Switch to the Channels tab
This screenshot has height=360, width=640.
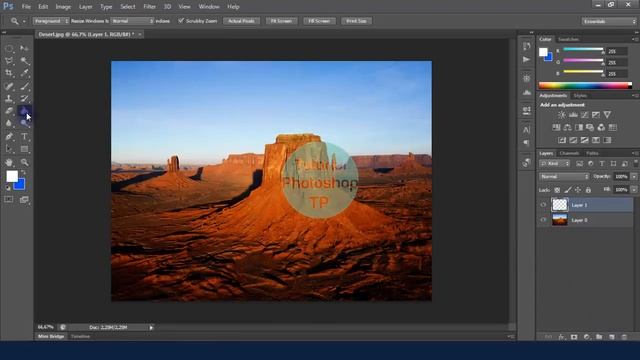(x=569, y=153)
